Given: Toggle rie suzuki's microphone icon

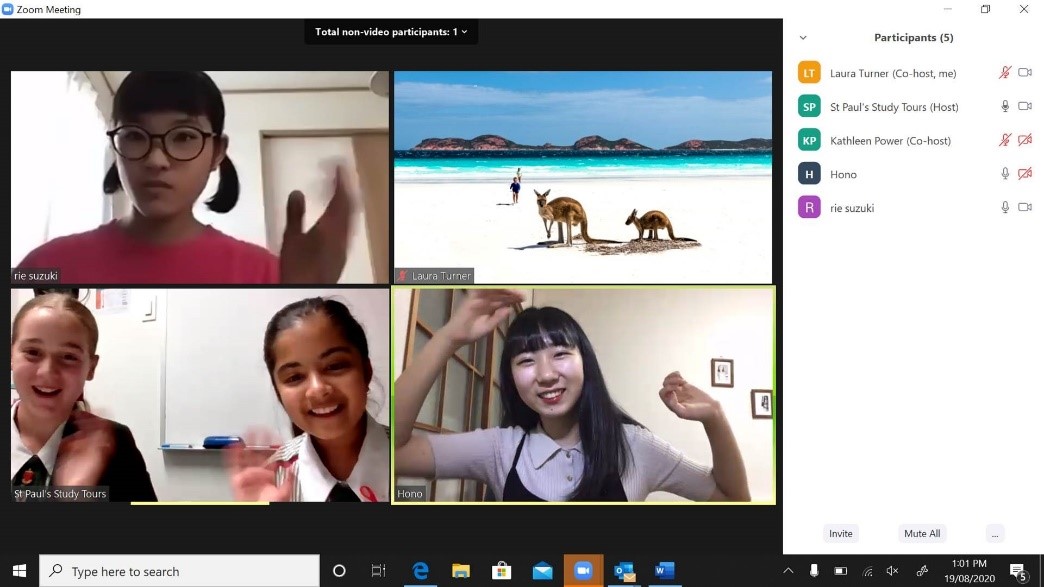Looking at the screenshot, I should 1005,208.
